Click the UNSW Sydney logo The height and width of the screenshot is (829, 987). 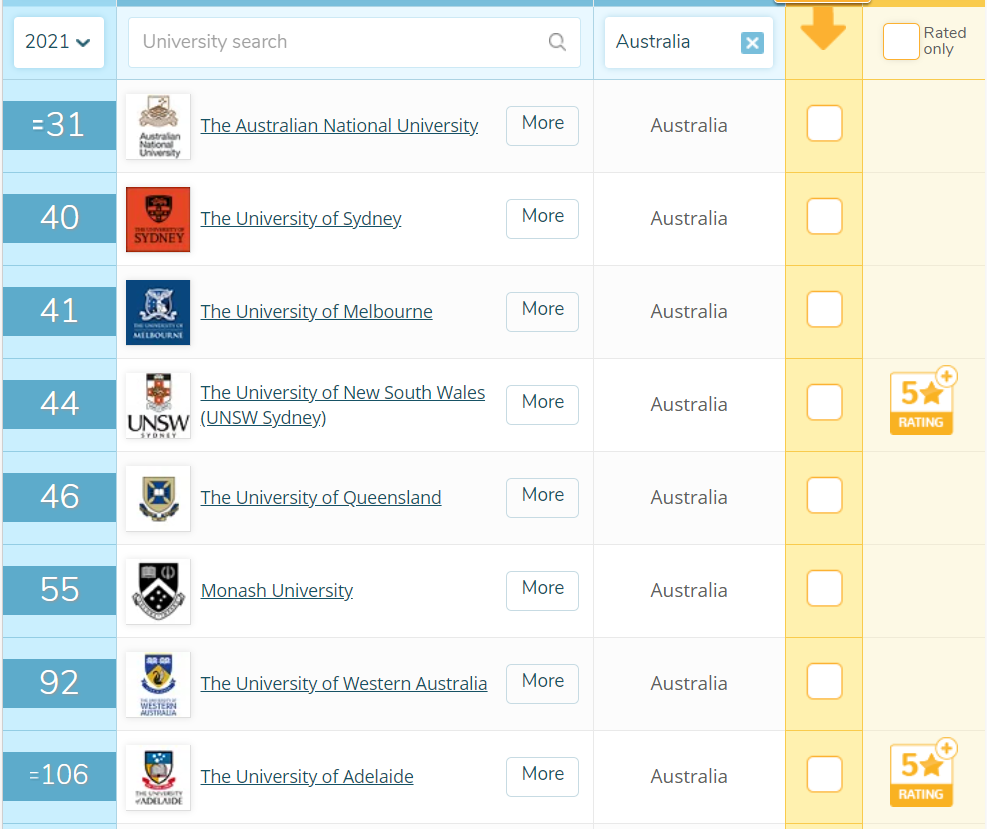[158, 405]
